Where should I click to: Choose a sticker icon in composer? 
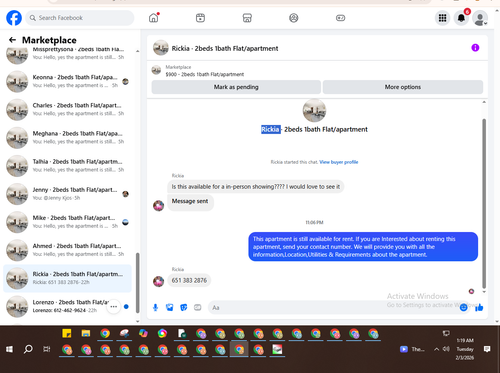pos(184,307)
